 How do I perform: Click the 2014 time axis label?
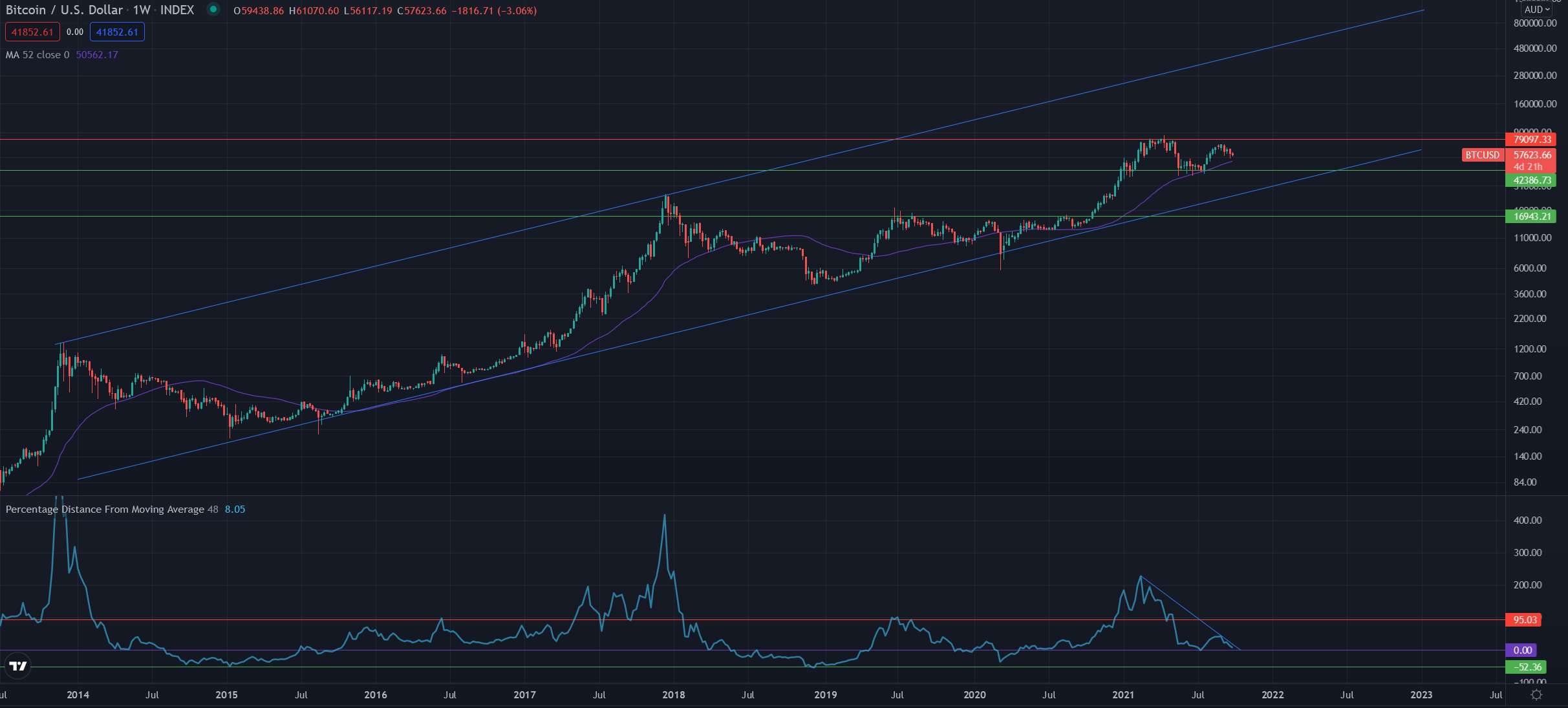point(78,695)
